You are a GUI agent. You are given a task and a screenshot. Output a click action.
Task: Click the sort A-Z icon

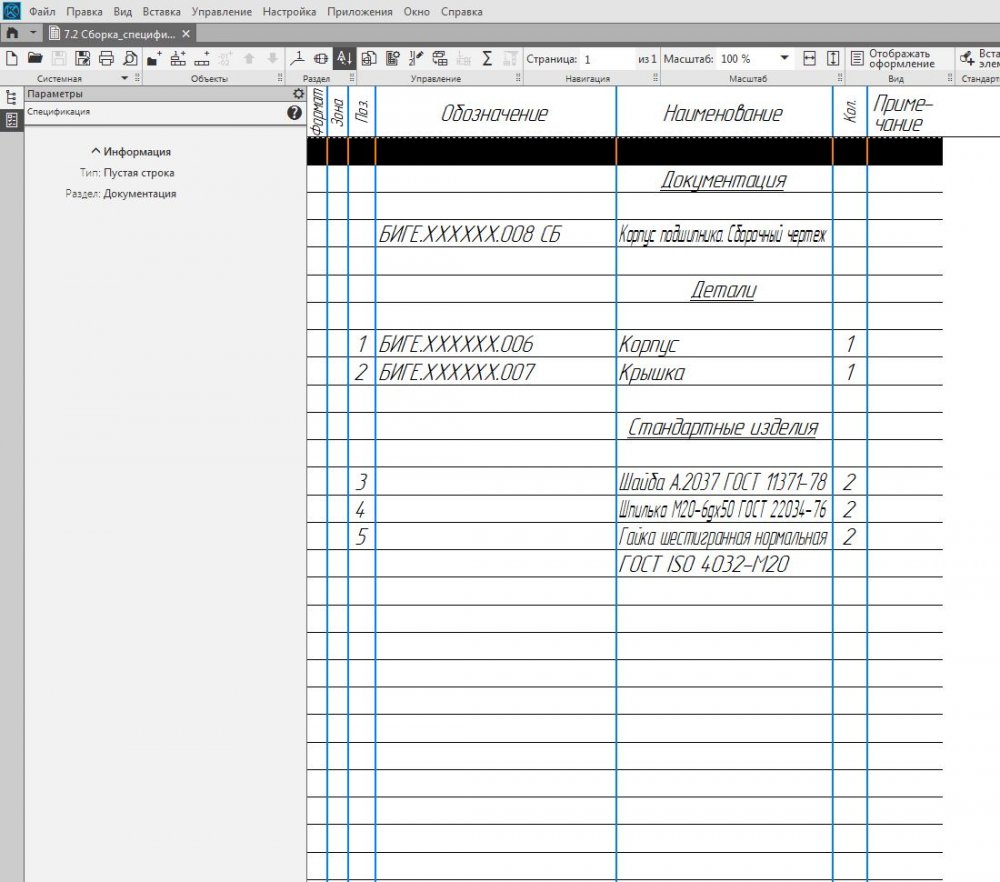(343, 59)
